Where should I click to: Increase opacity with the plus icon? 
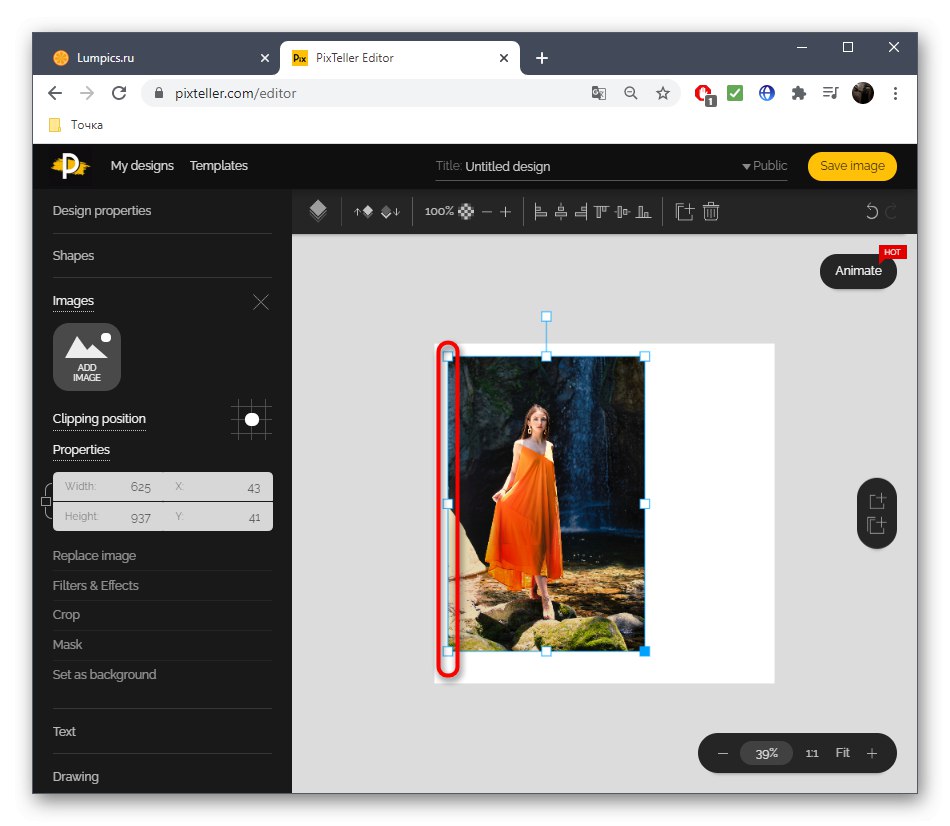[506, 212]
